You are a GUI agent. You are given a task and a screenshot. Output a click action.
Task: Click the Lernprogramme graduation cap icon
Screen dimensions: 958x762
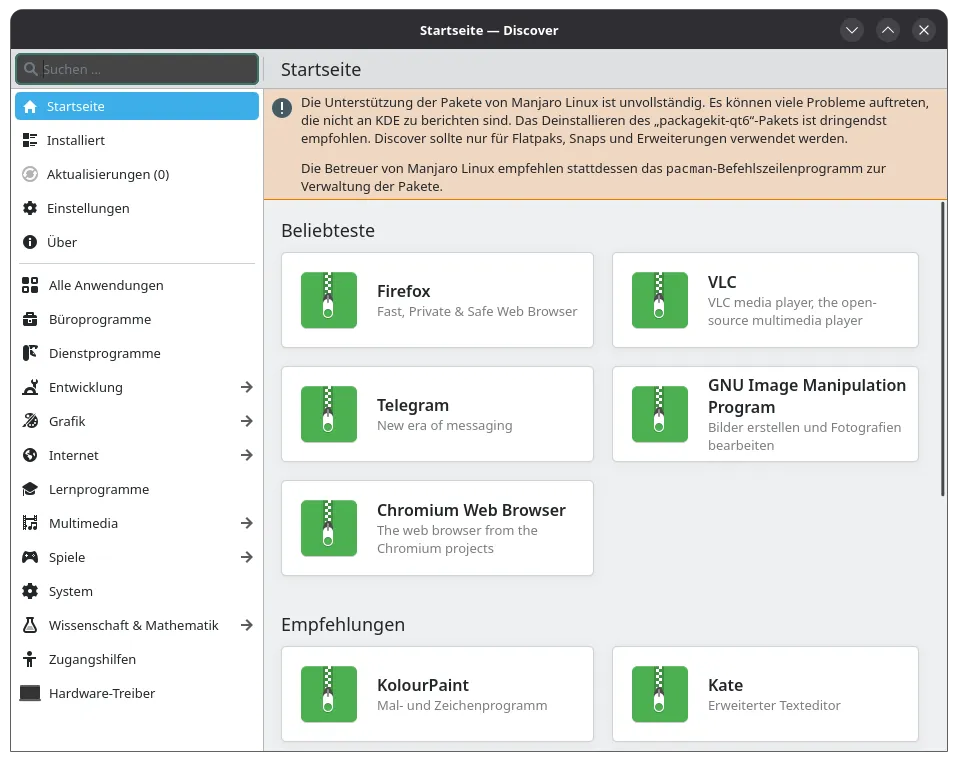(30, 489)
